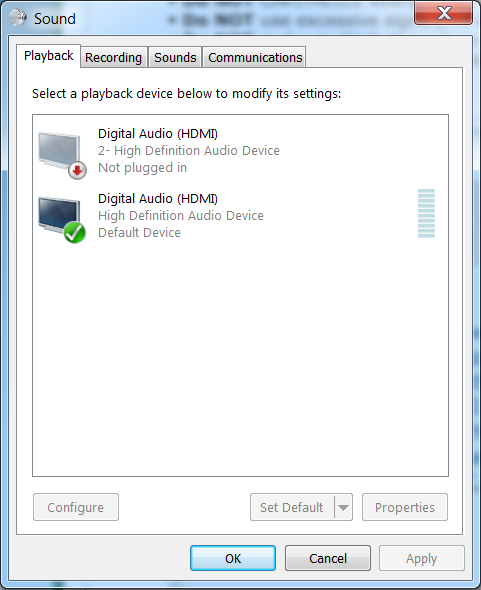481x590 pixels.
Task: Select the Playback tab
Action: point(49,56)
